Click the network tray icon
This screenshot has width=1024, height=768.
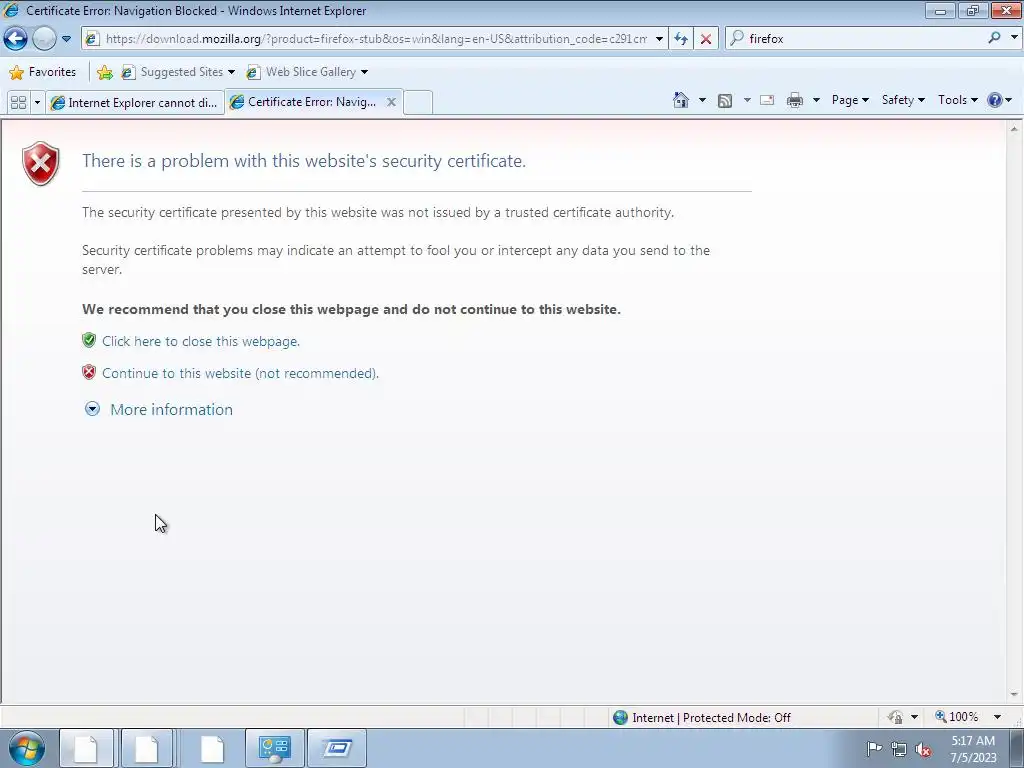pos(899,749)
